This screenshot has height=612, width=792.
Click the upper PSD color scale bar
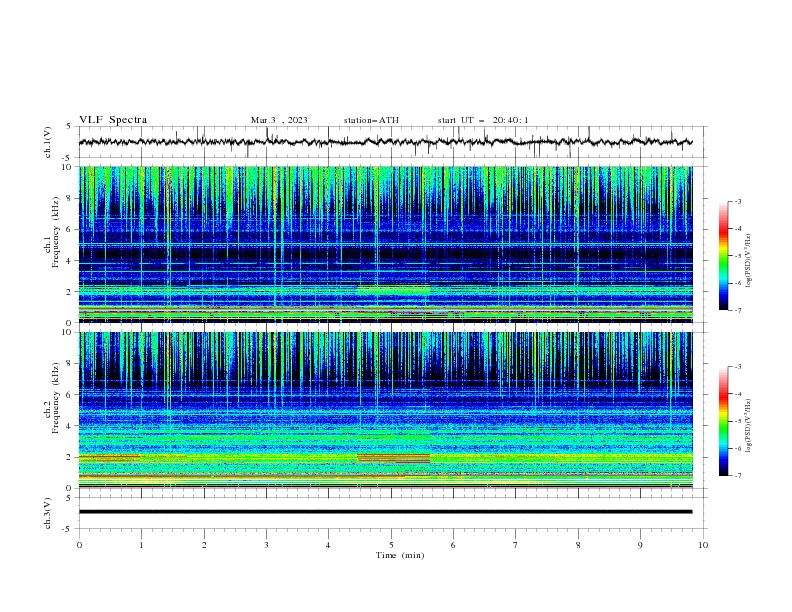coord(723,256)
